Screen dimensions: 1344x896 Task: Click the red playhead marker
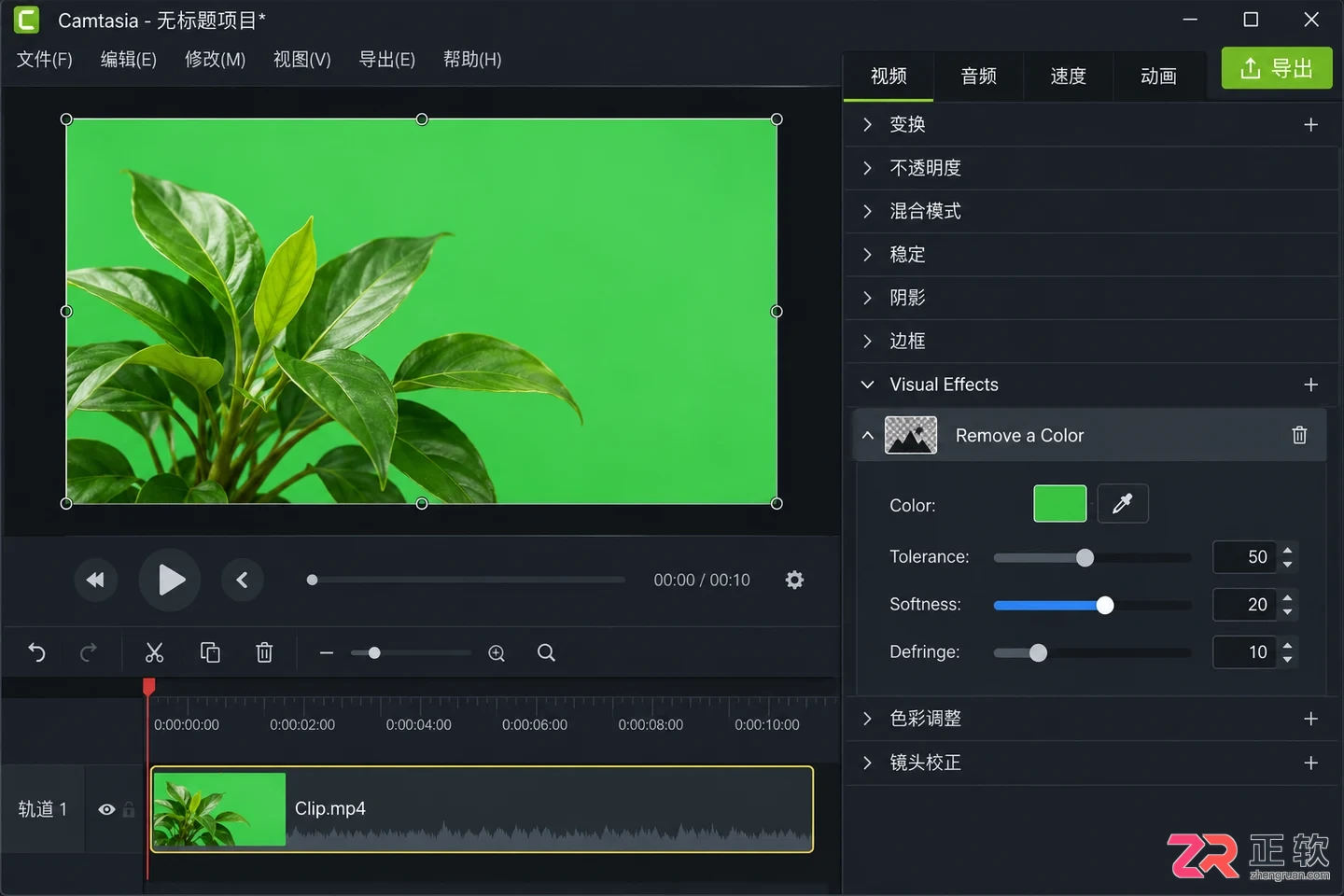coord(148,687)
